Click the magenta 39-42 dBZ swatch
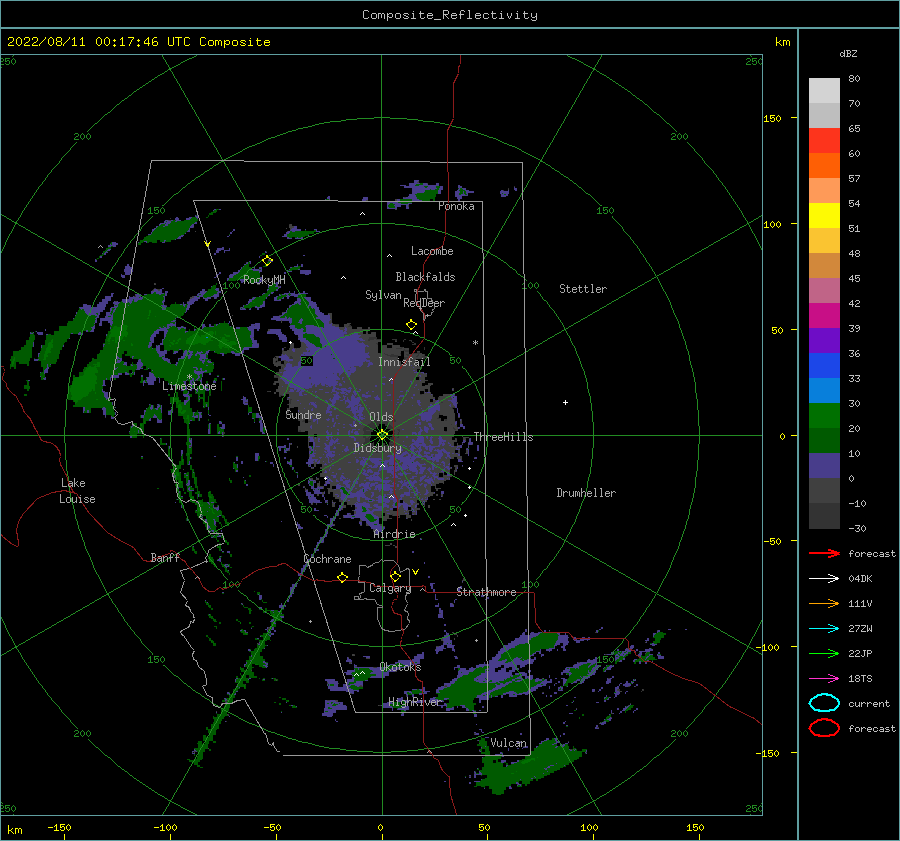The height and width of the screenshot is (841, 900). pyautogui.click(x=824, y=316)
